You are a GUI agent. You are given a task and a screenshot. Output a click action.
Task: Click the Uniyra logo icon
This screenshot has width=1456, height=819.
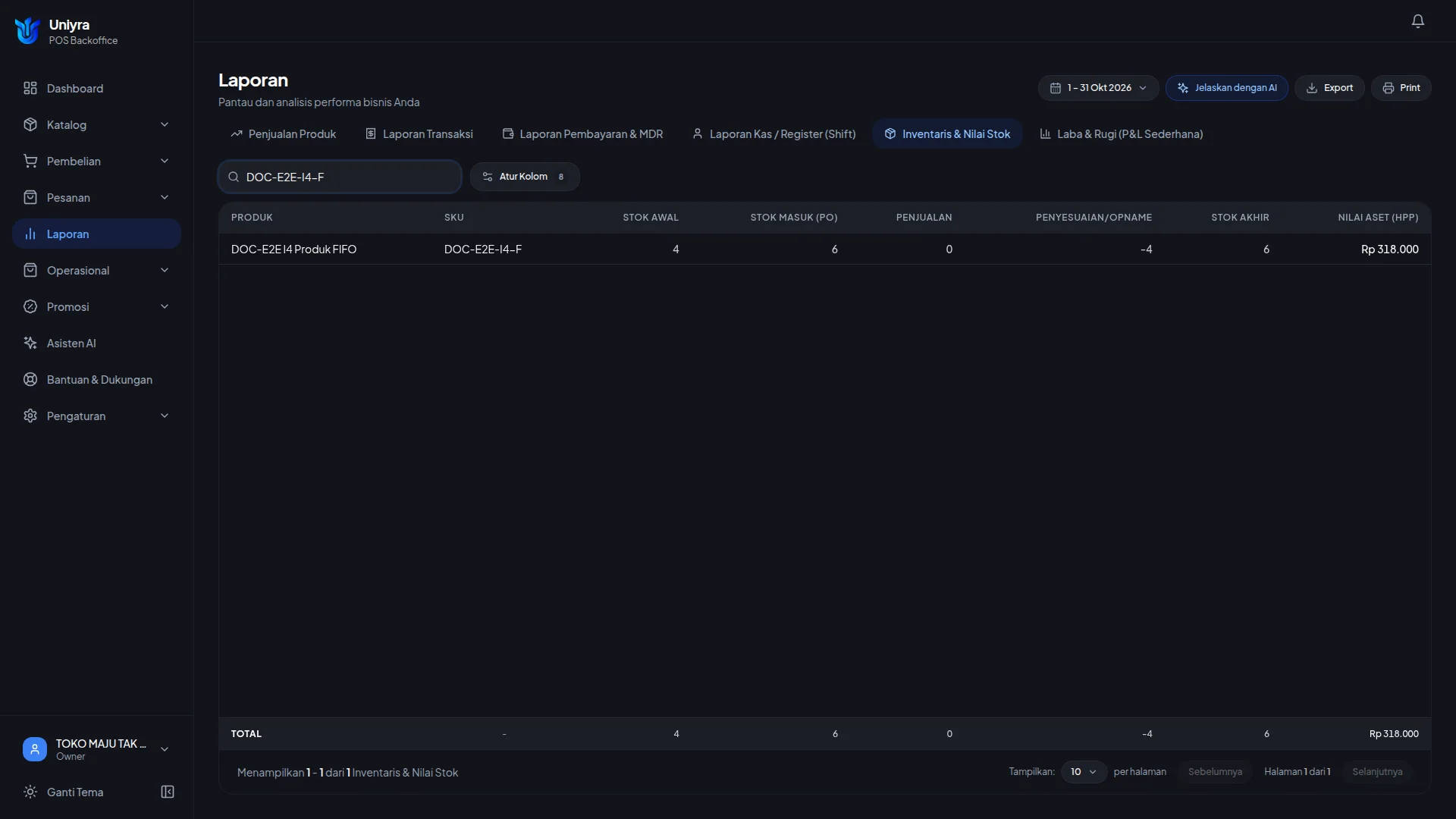coord(27,31)
